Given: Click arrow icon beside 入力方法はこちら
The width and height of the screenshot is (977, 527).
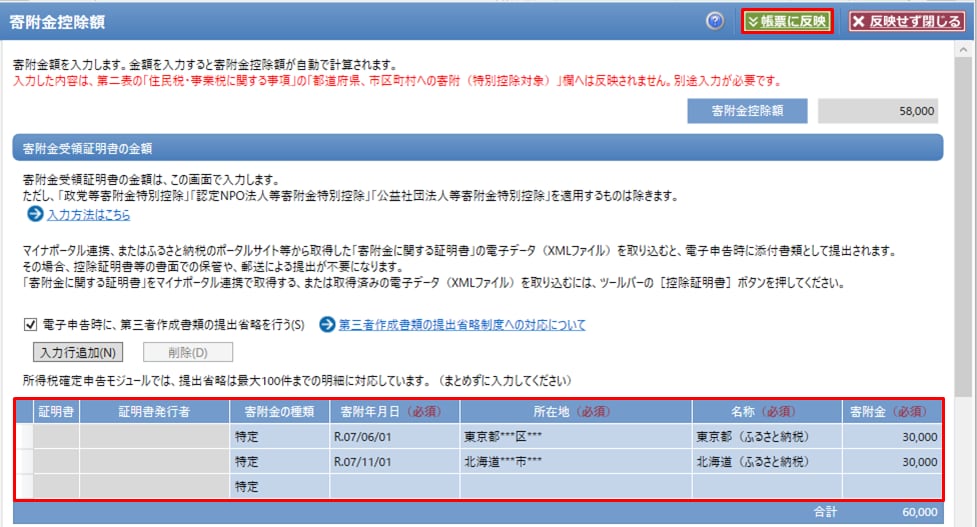Looking at the screenshot, I should coord(36,215).
